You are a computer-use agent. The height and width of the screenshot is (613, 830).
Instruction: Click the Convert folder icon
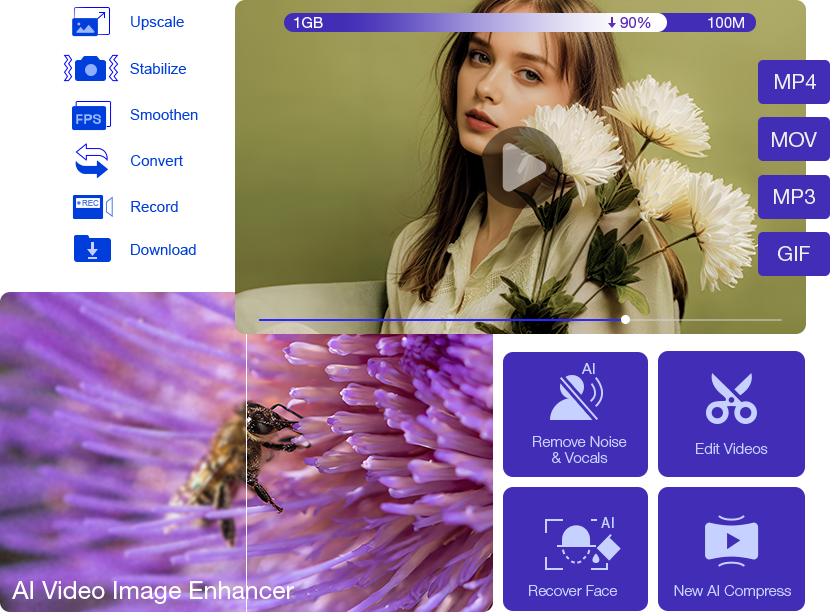point(91,161)
